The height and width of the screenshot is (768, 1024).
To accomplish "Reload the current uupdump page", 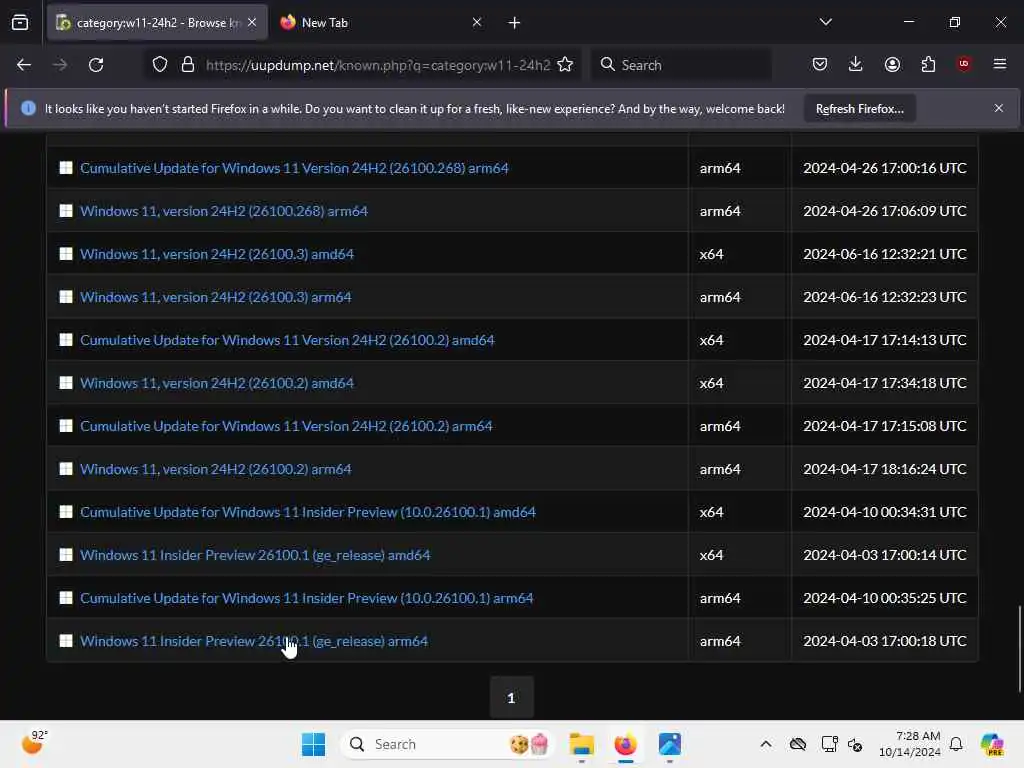I will point(96,65).
